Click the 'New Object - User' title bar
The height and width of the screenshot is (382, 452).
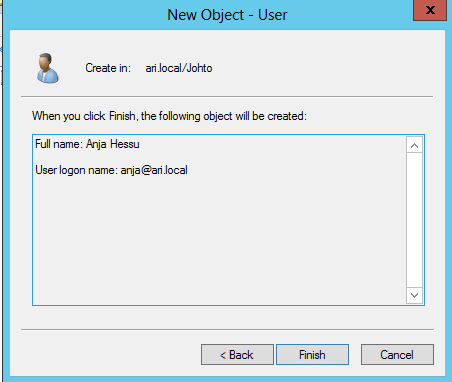coord(227,15)
